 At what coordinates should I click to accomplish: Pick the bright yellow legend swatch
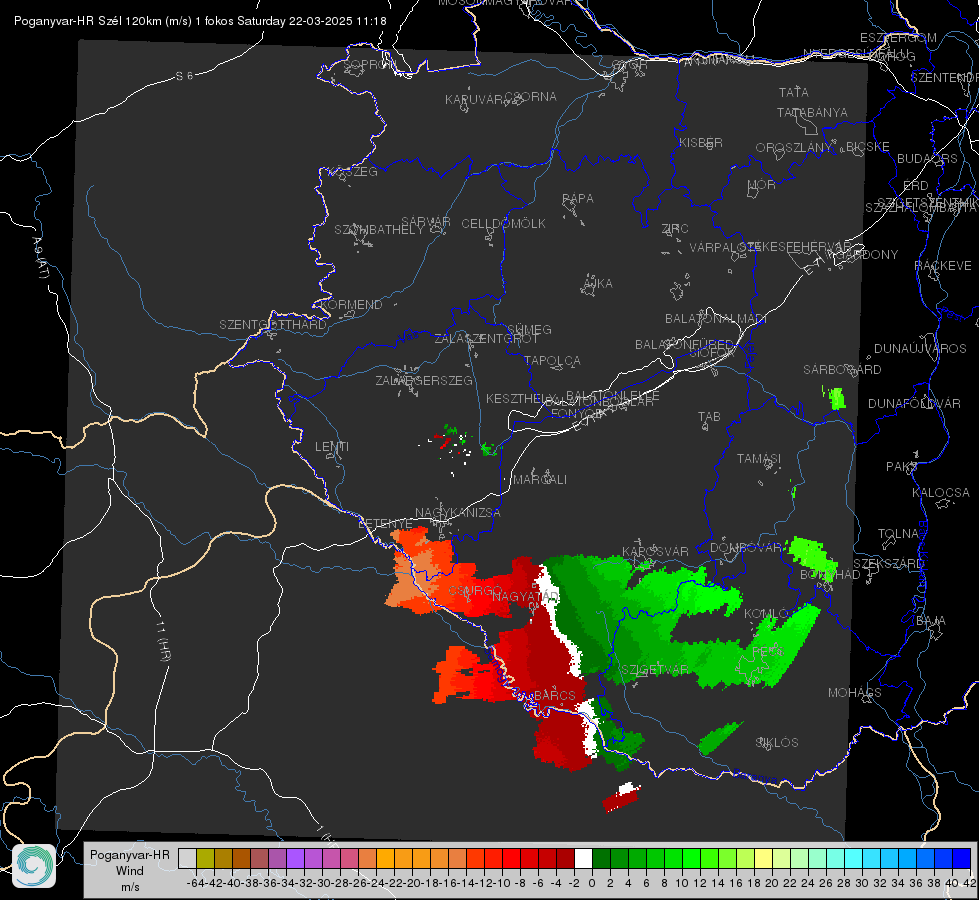[x=764, y=858]
